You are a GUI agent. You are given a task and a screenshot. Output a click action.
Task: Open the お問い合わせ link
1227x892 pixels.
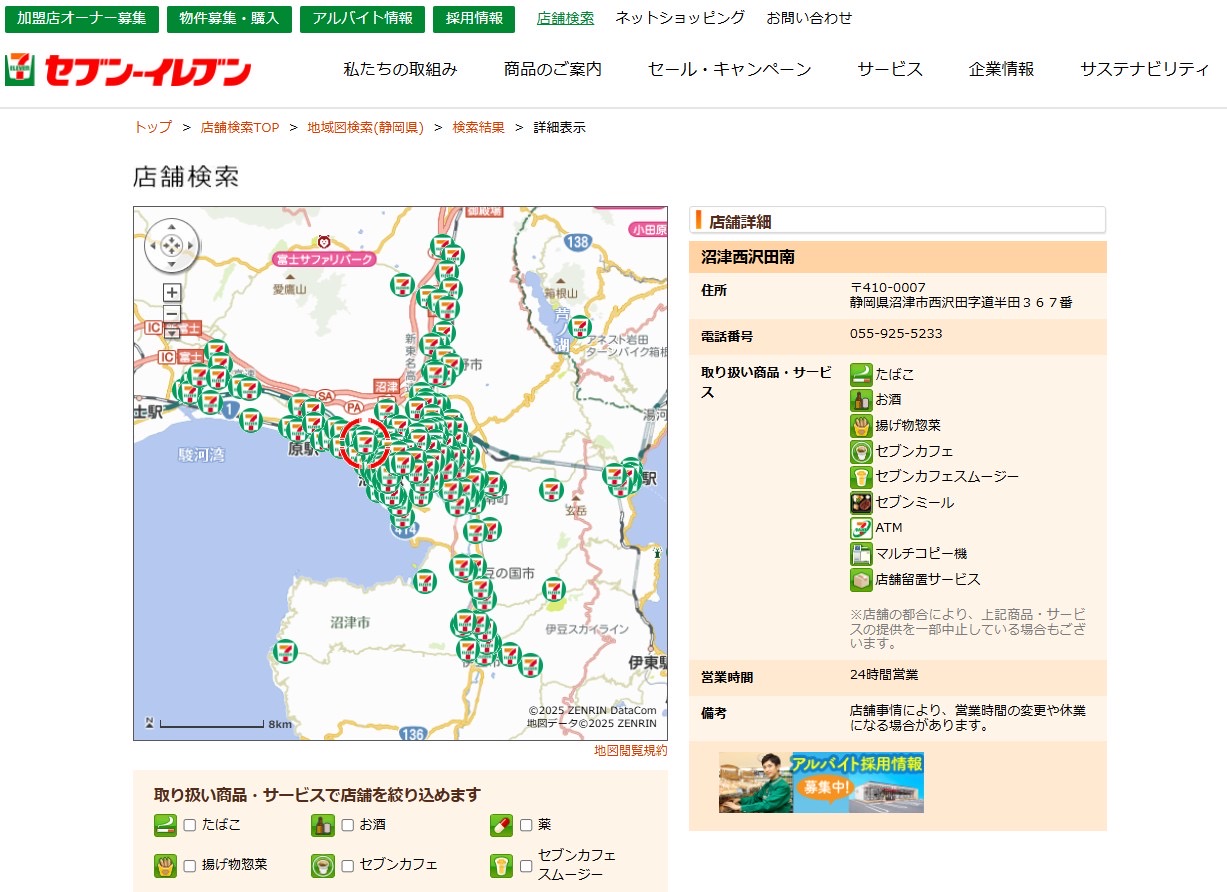[810, 18]
